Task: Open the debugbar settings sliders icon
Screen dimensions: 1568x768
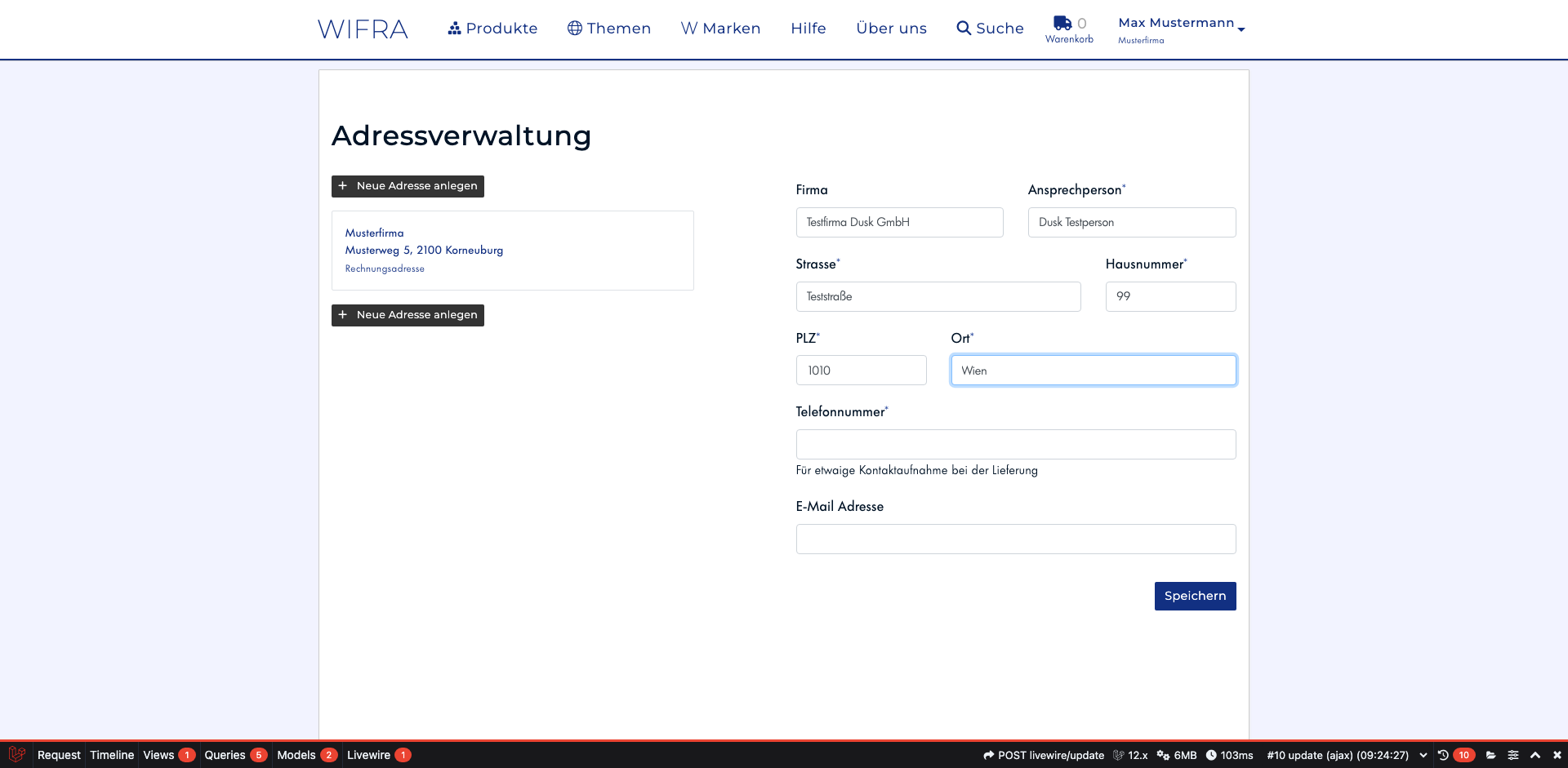Action: 1512,755
